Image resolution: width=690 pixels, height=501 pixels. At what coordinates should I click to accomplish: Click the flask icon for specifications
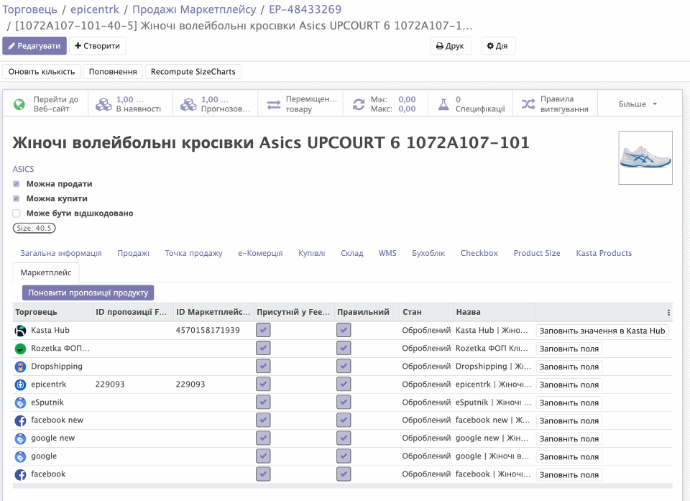pyautogui.click(x=444, y=104)
